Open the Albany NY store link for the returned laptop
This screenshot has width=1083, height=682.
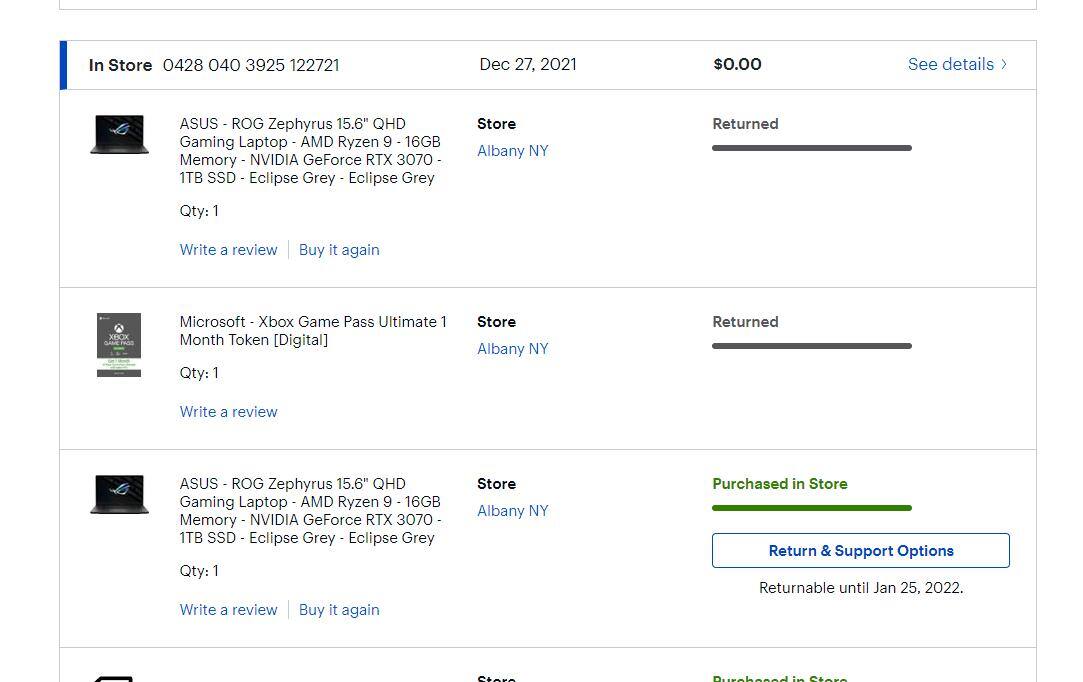point(513,150)
